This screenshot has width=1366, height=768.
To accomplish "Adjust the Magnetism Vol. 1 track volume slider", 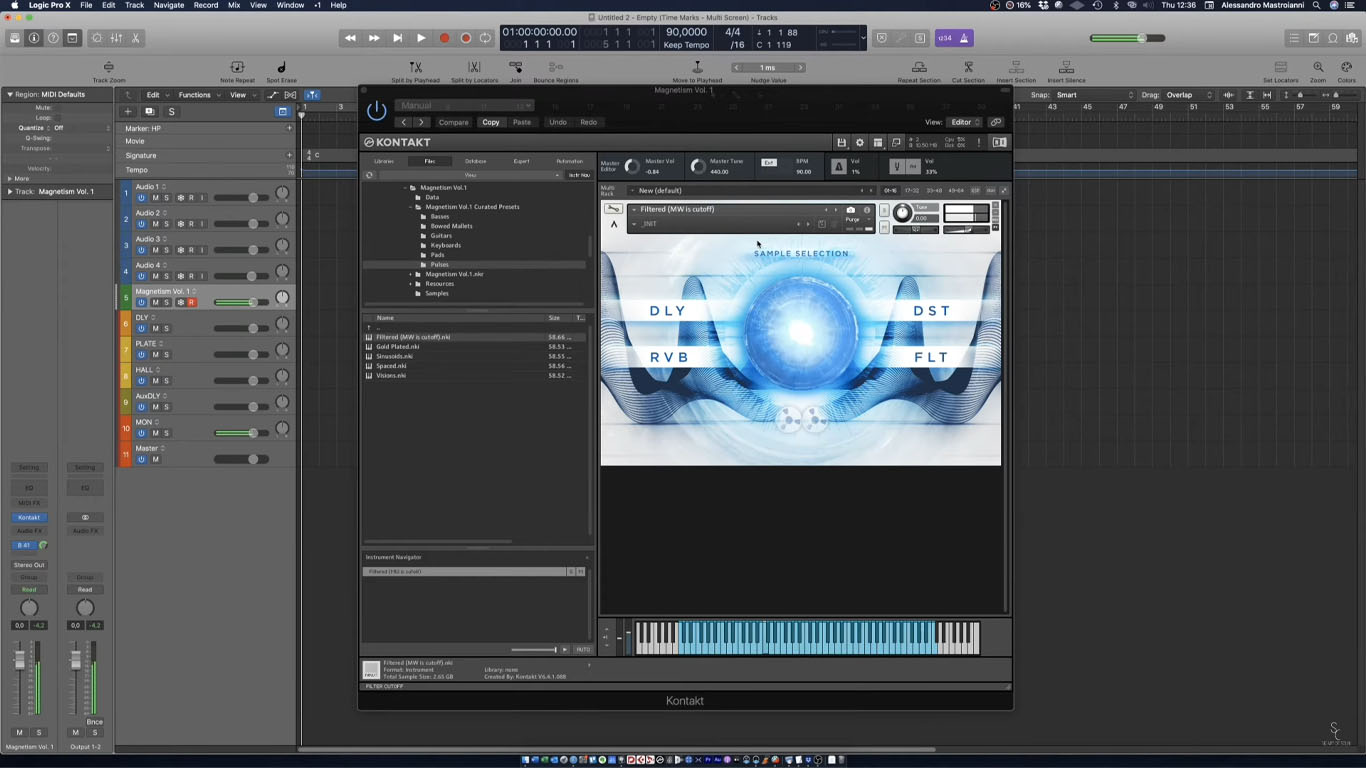I will (x=240, y=302).
